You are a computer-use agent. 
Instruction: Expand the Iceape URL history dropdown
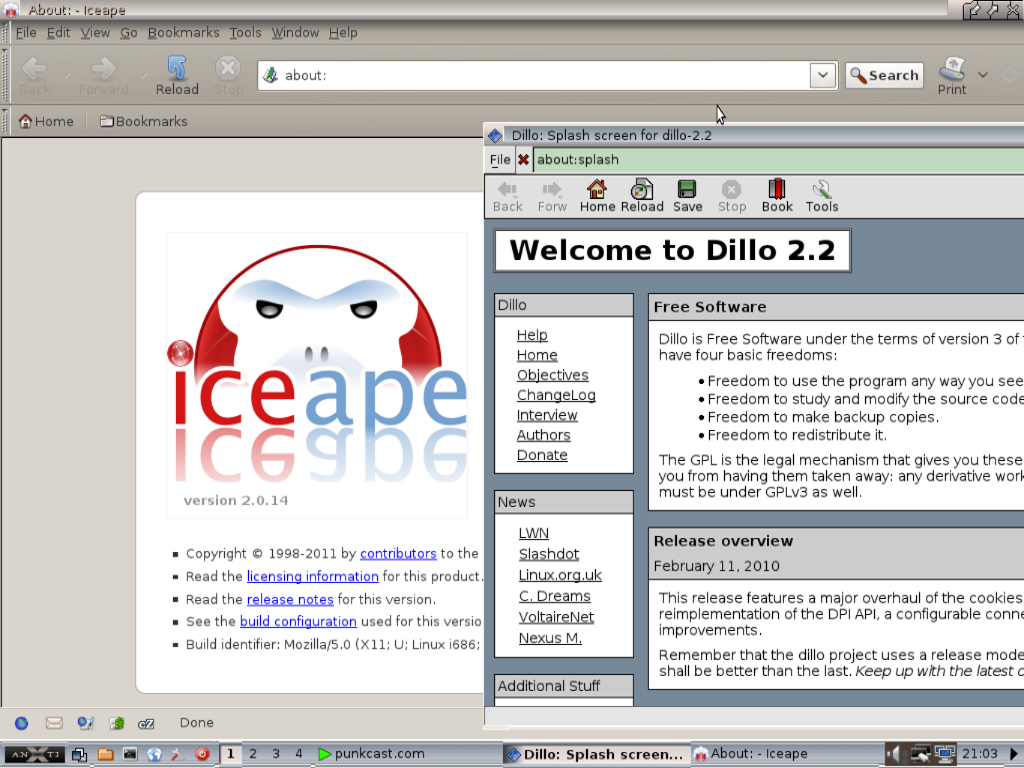[823, 75]
